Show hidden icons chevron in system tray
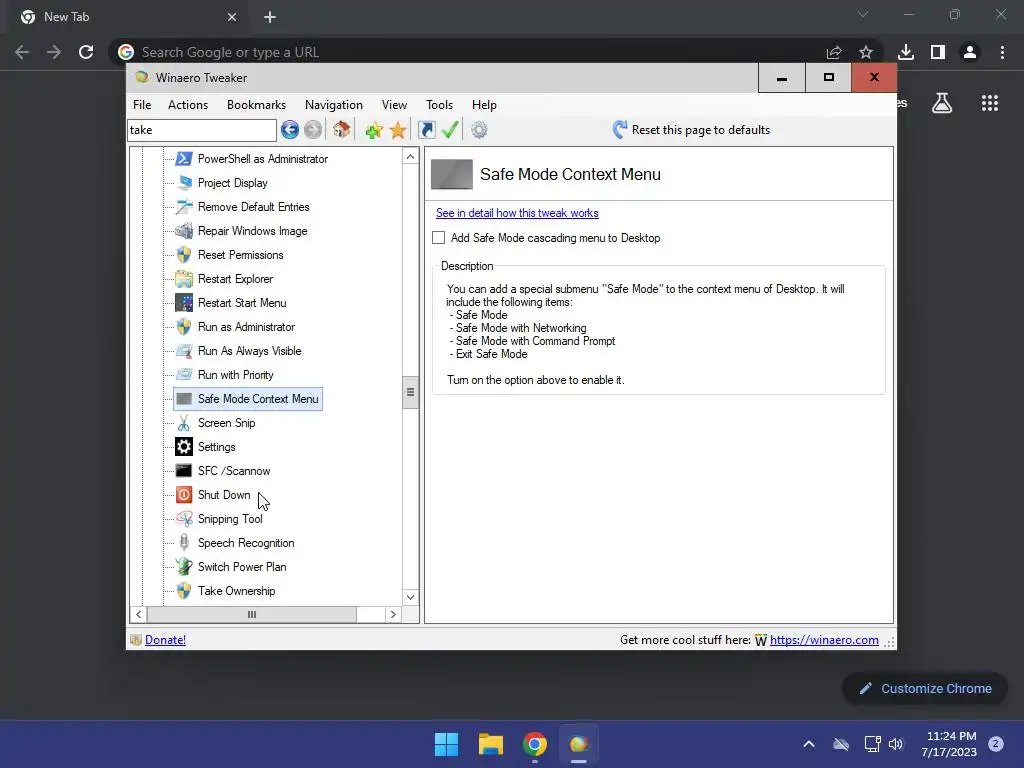 pyautogui.click(x=808, y=744)
